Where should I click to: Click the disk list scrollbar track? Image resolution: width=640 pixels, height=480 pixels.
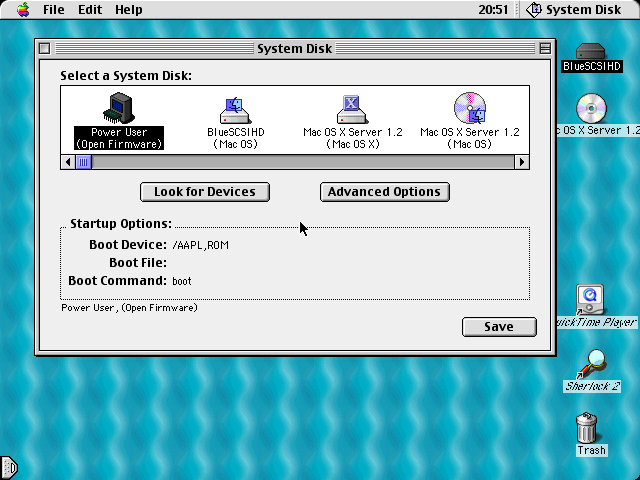click(x=303, y=162)
